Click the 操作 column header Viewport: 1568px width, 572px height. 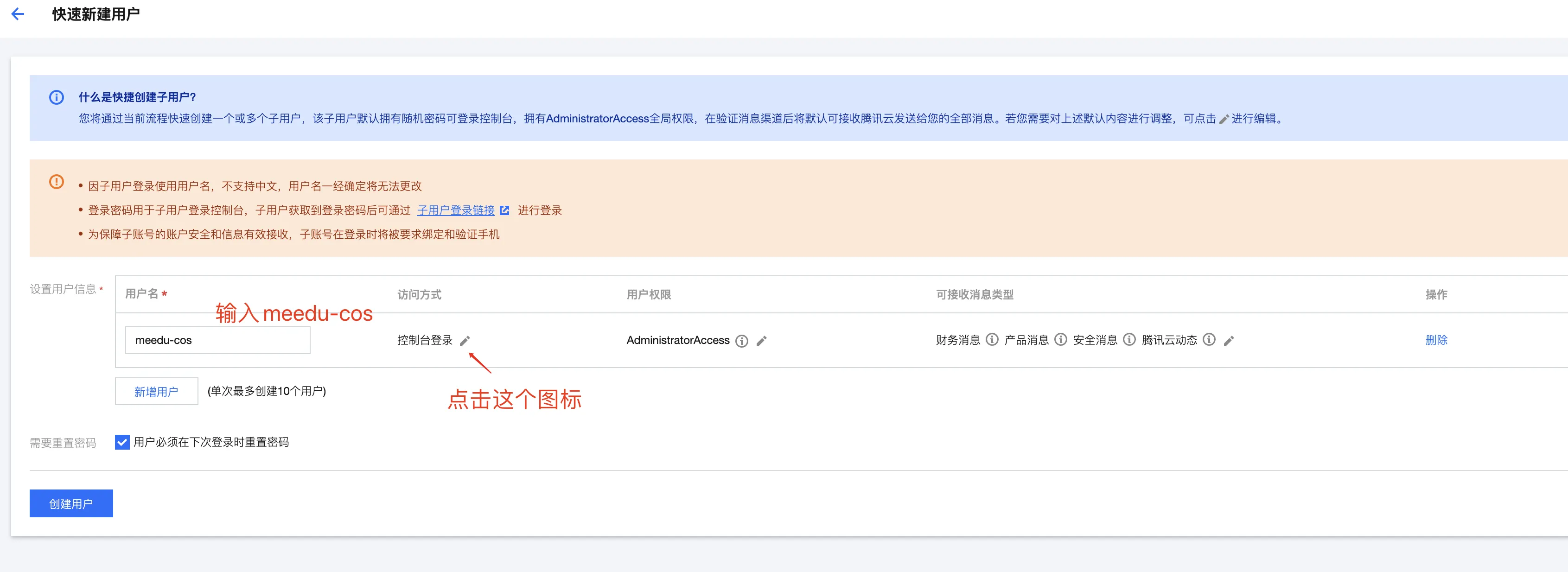click(x=1436, y=294)
